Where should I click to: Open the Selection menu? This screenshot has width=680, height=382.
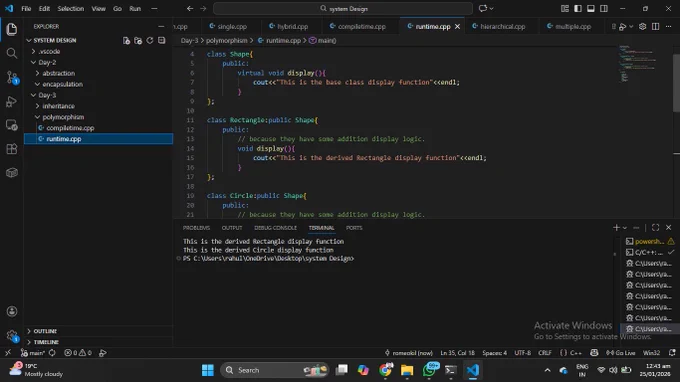point(71,8)
